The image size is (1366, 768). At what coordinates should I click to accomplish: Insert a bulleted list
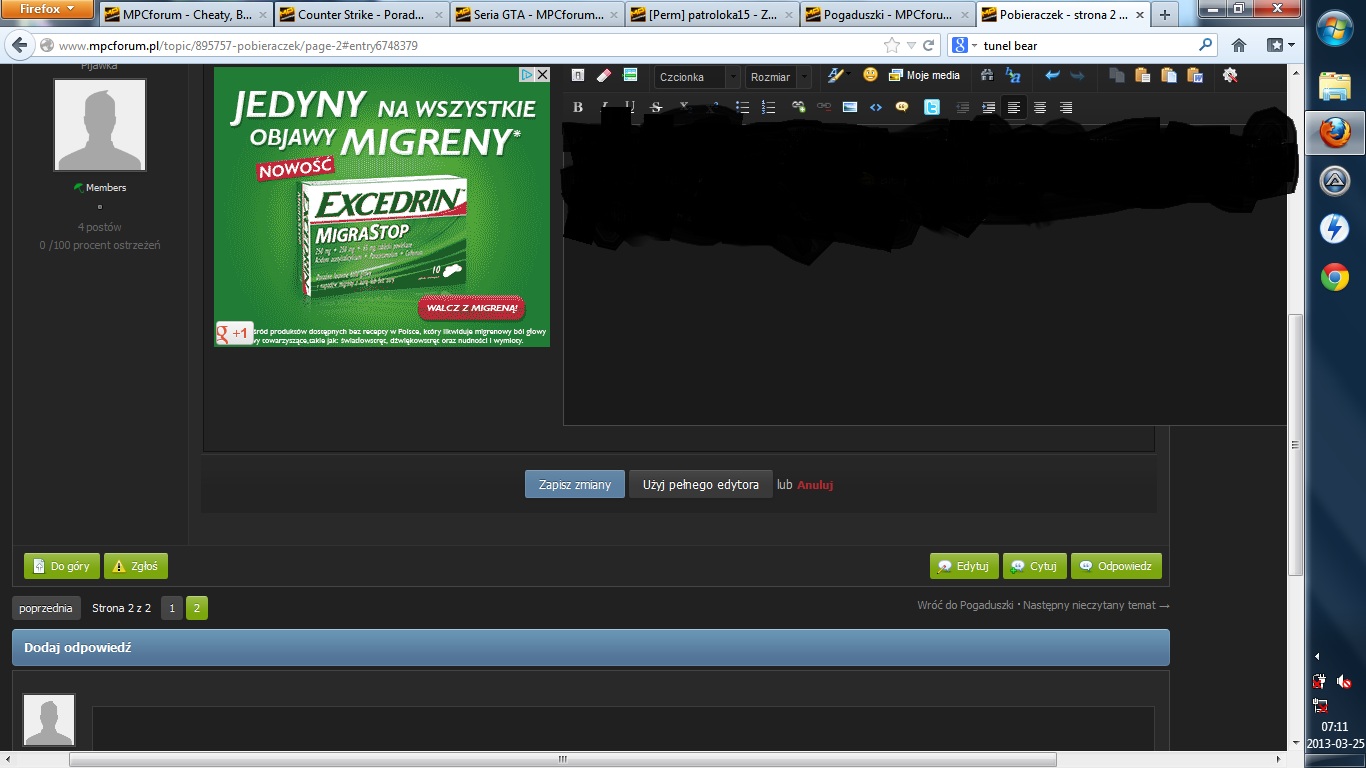(742, 108)
